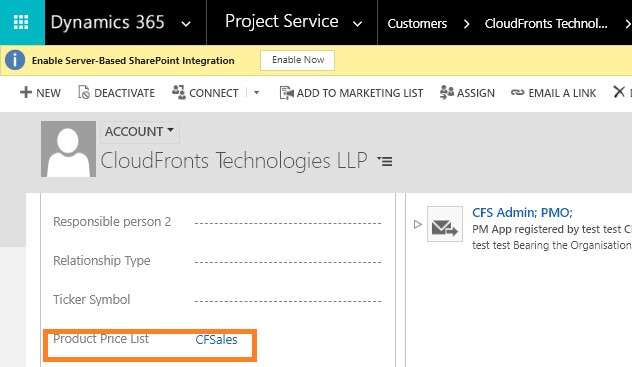Screen dimensions: 632x367
Task: Email a link to this record
Action: click(562, 93)
